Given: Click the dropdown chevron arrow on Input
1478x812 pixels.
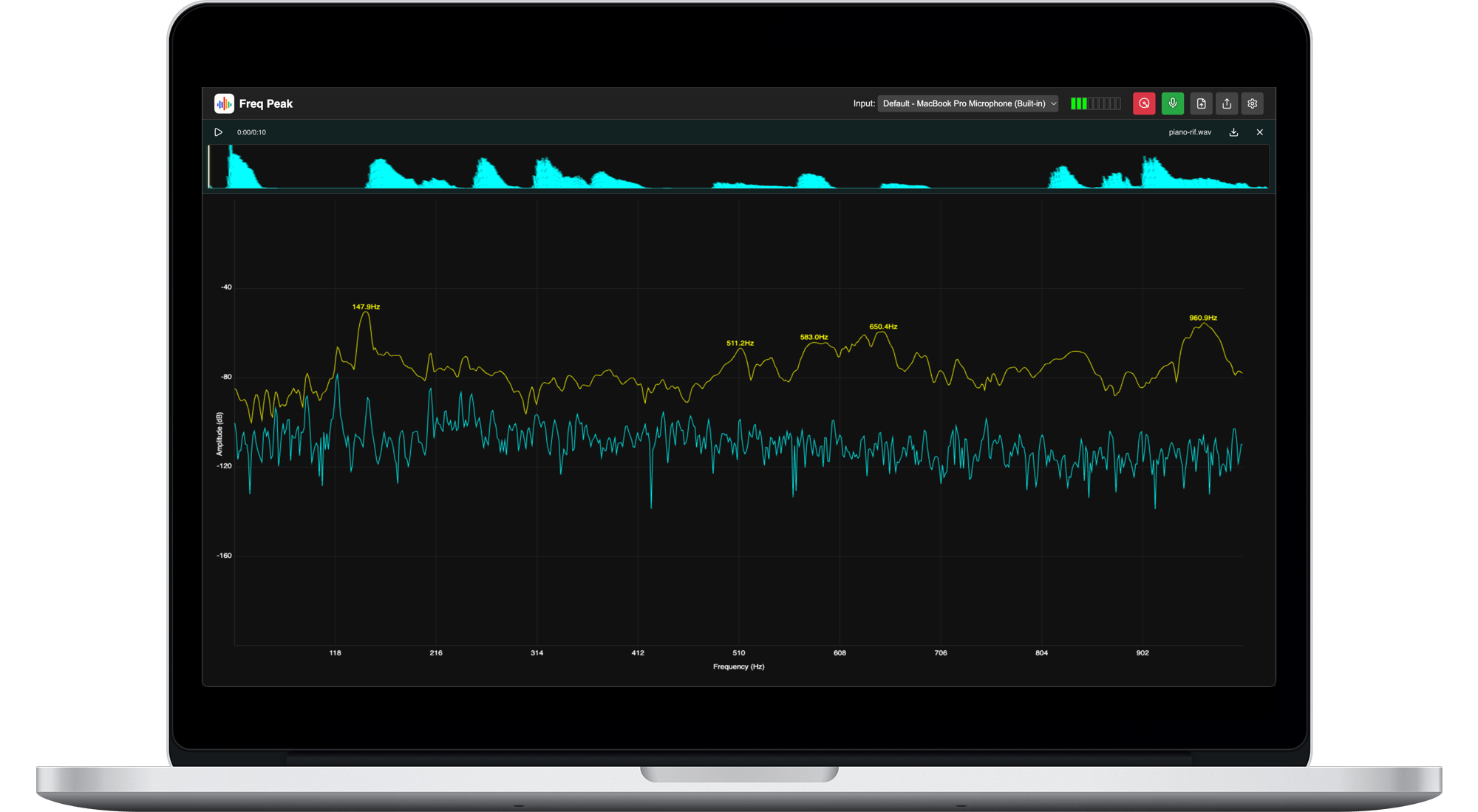Looking at the screenshot, I should pyautogui.click(x=1054, y=103).
